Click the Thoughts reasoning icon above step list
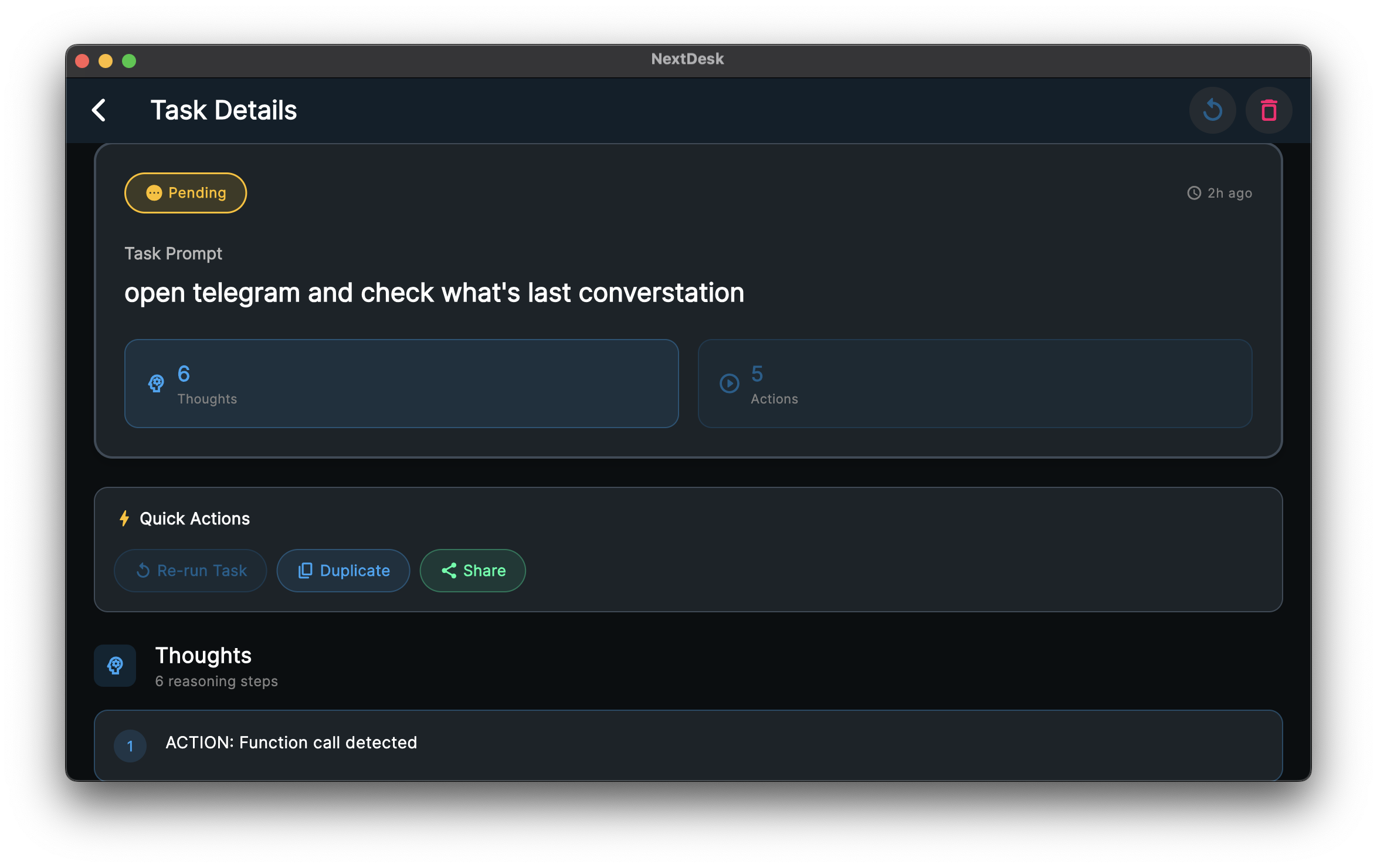 pyautogui.click(x=114, y=666)
